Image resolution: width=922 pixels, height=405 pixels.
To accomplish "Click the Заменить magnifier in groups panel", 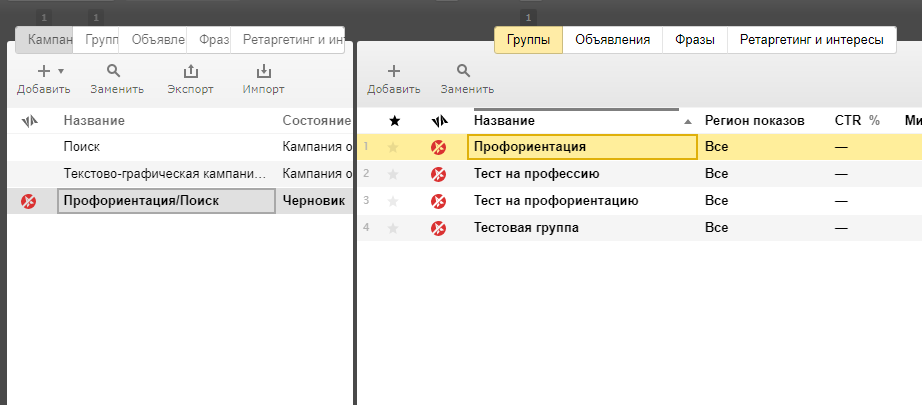I will [464, 72].
